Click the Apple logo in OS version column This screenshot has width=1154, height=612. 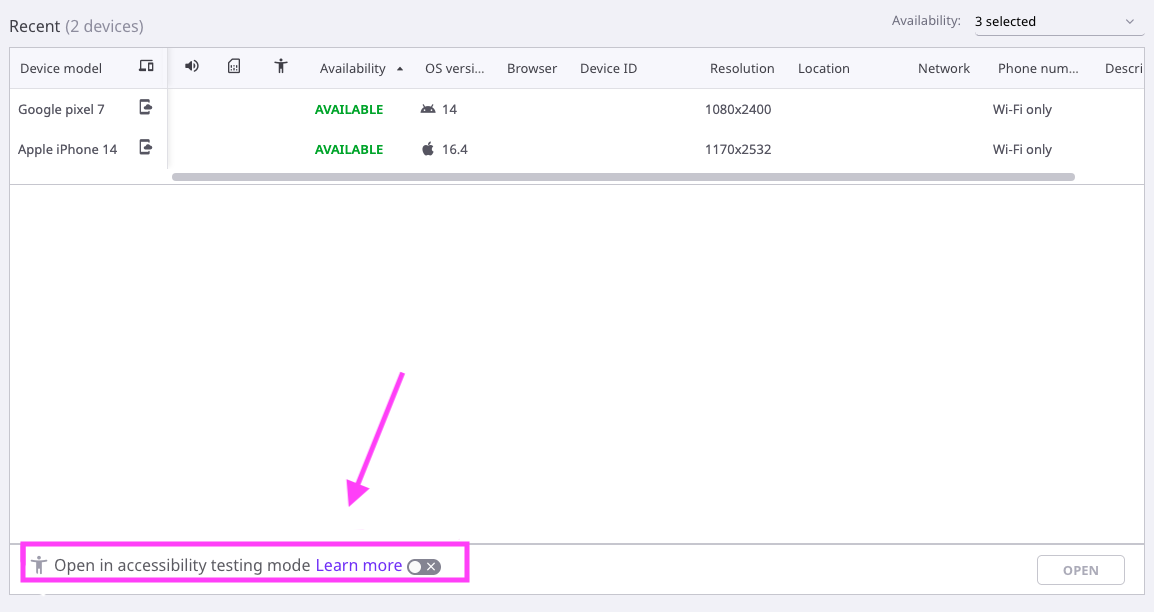pos(428,149)
